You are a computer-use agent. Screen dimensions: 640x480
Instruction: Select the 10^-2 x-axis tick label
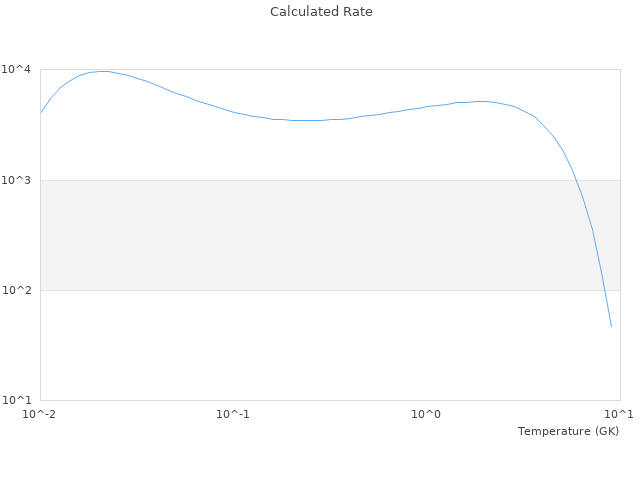tap(40, 414)
